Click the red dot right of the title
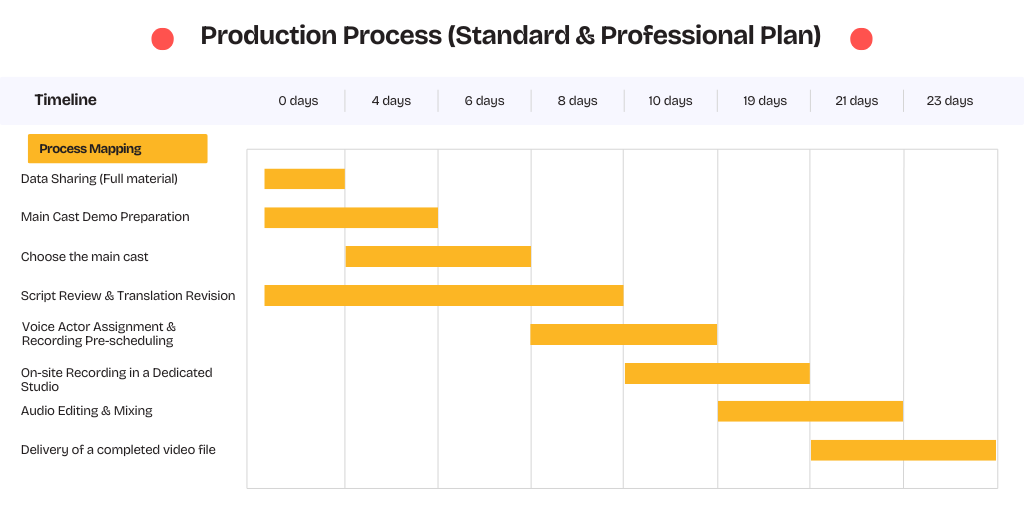 point(861,39)
